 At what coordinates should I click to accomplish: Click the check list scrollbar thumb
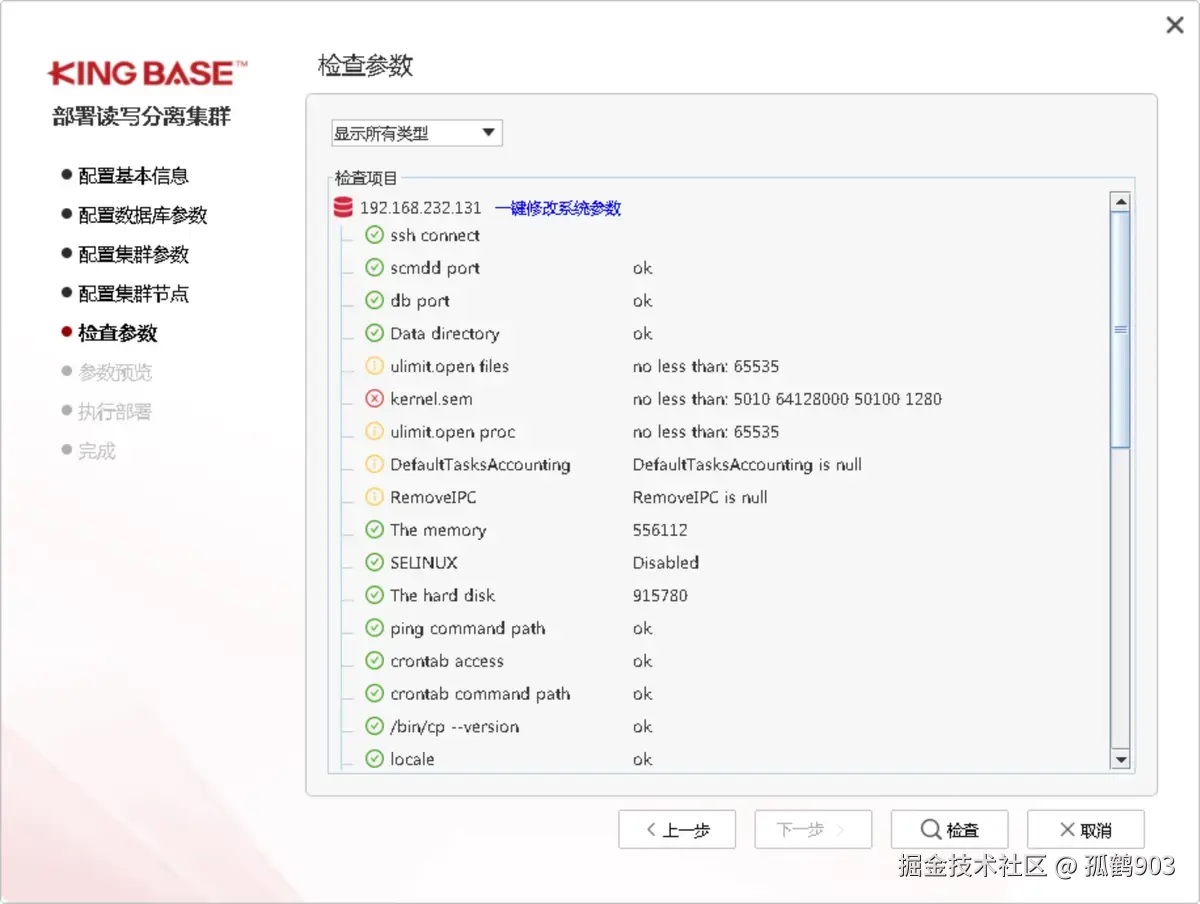click(x=1121, y=329)
